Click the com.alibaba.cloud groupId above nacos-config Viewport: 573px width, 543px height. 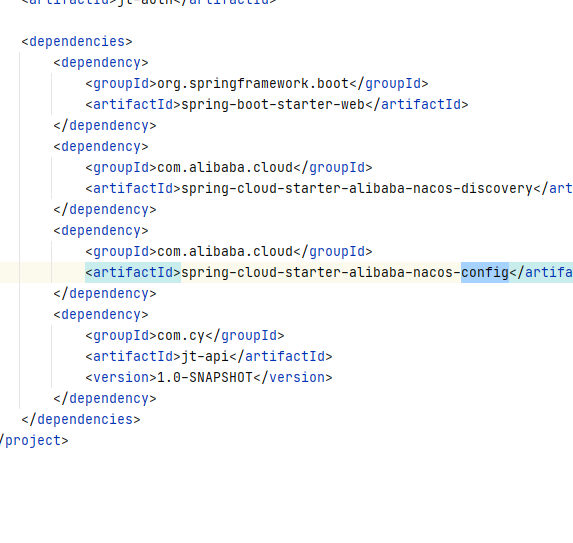coord(225,251)
